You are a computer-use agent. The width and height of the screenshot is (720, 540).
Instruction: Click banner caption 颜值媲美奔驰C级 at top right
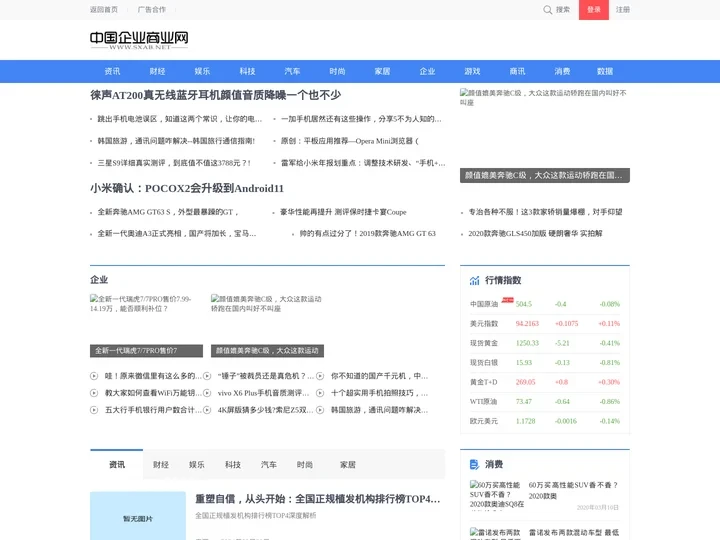pos(545,175)
